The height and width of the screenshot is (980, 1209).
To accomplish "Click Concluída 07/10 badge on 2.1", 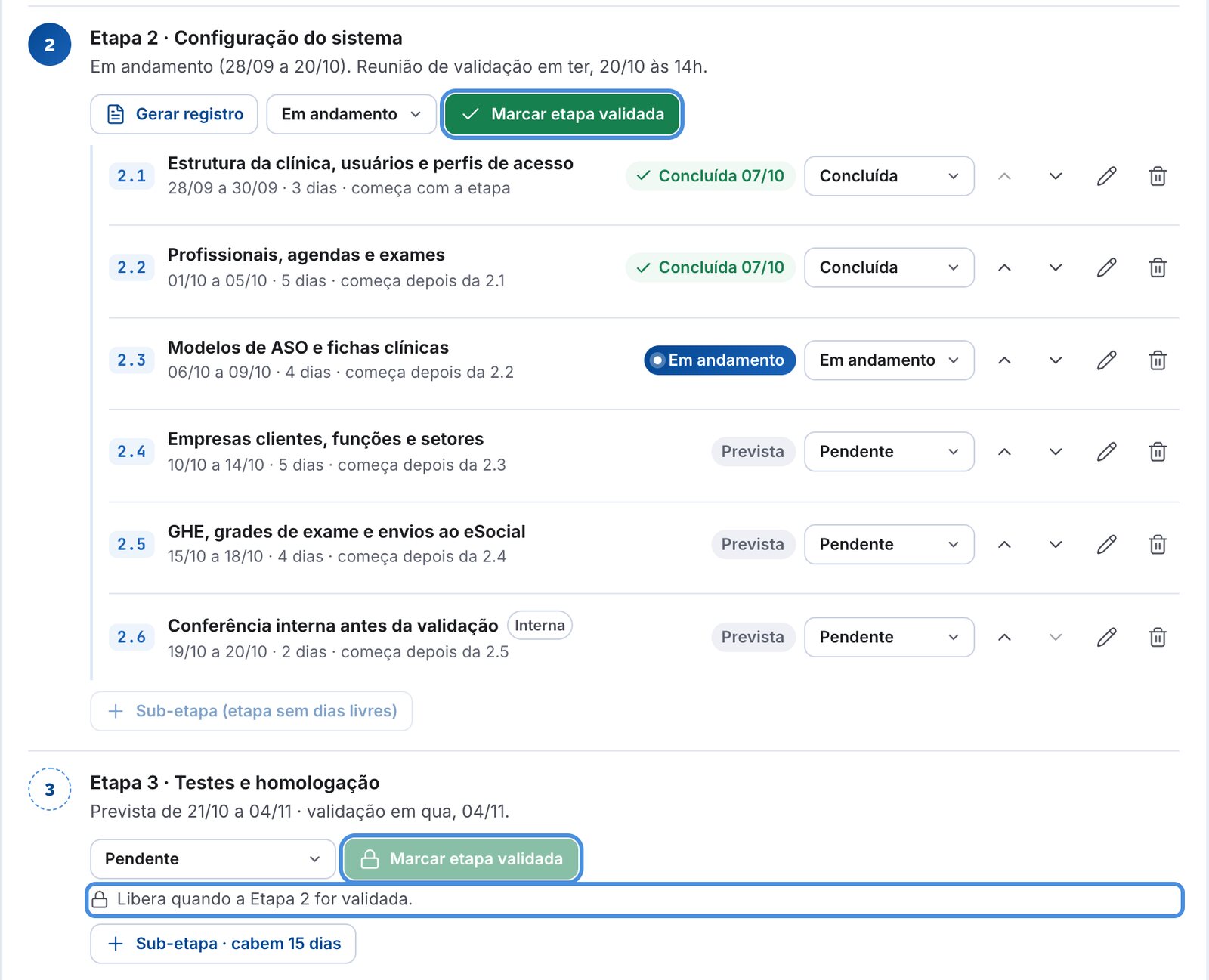I will pos(710,176).
